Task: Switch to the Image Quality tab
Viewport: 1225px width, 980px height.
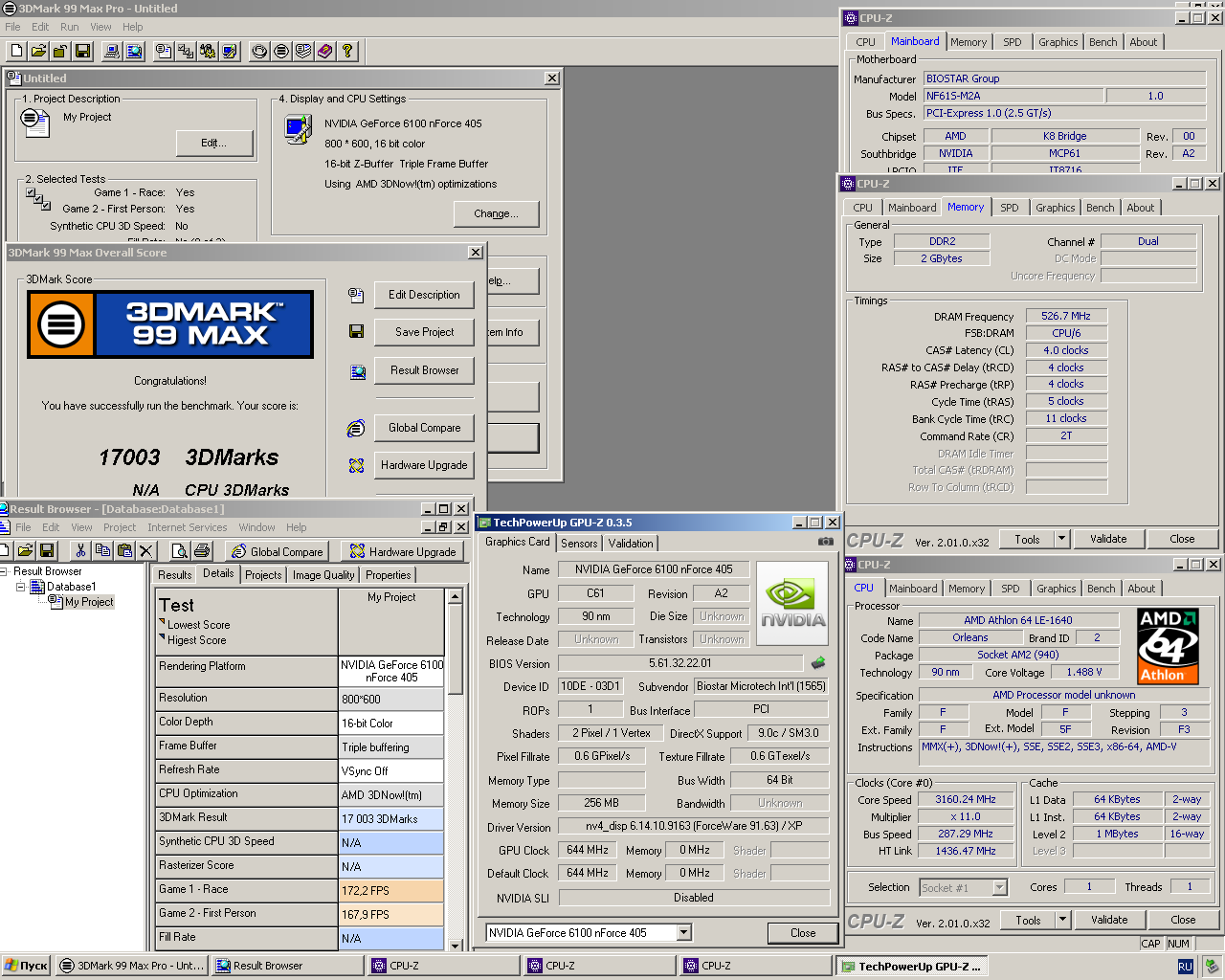Action: click(x=323, y=575)
